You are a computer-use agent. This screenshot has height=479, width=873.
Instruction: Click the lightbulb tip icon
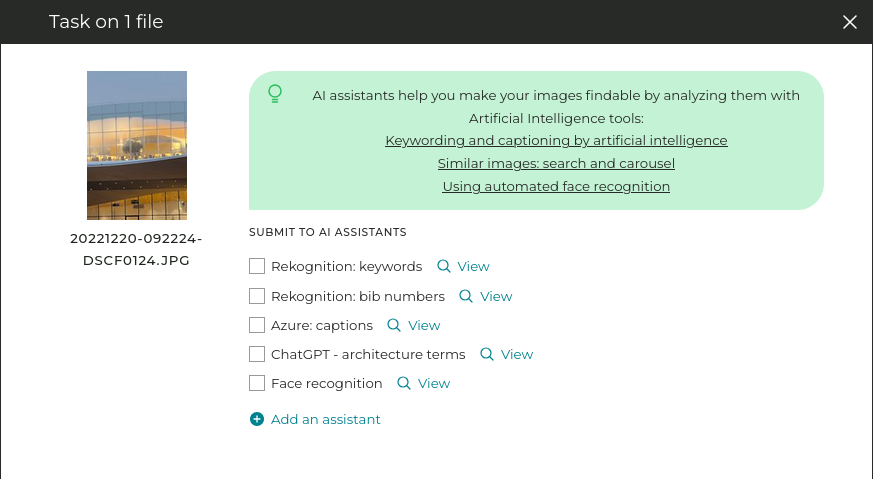point(275,94)
